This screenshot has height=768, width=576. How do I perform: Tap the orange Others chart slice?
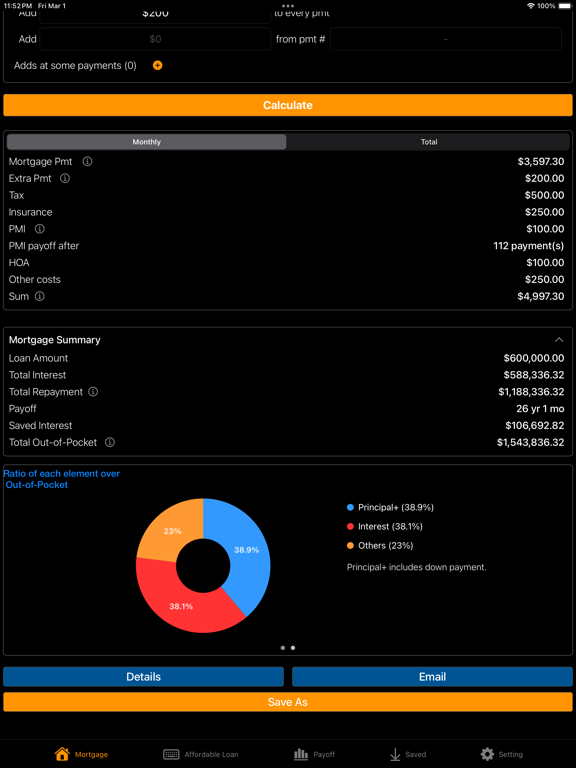tap(172, 530)
